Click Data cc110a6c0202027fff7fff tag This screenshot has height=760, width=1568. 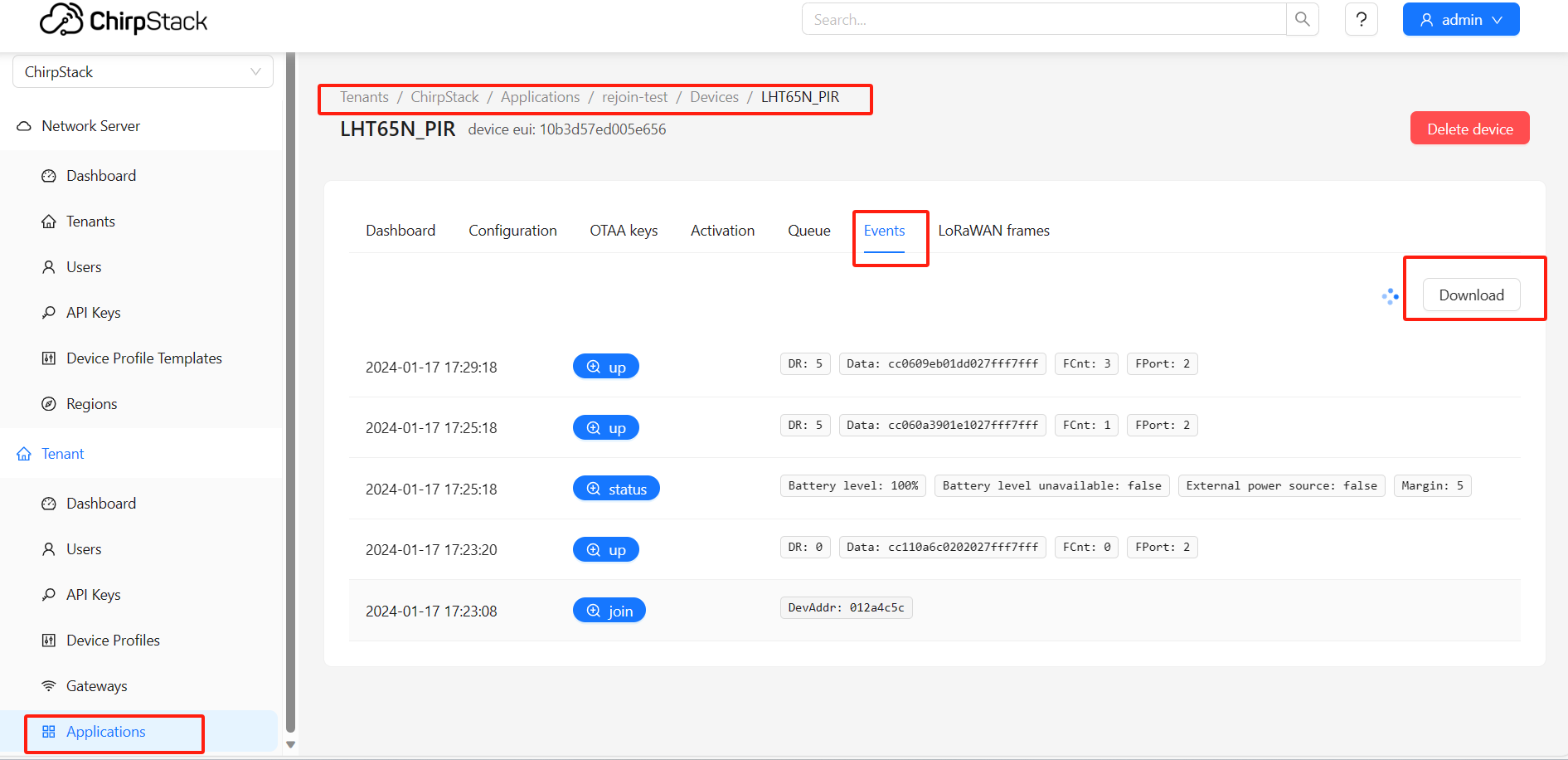pyautogui.click(x=942, y=548)
